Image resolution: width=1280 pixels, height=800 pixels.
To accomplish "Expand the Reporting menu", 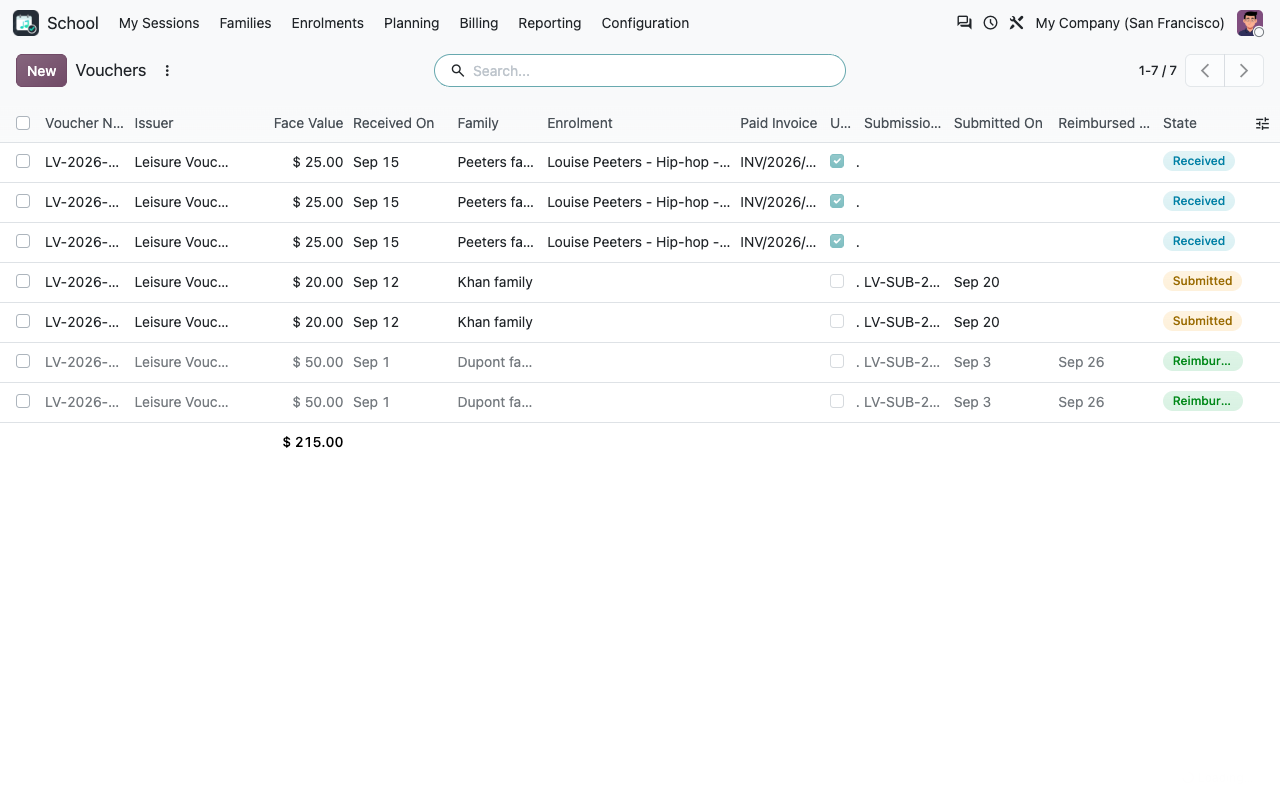I will pyautogui.click(x=549, y=23).
